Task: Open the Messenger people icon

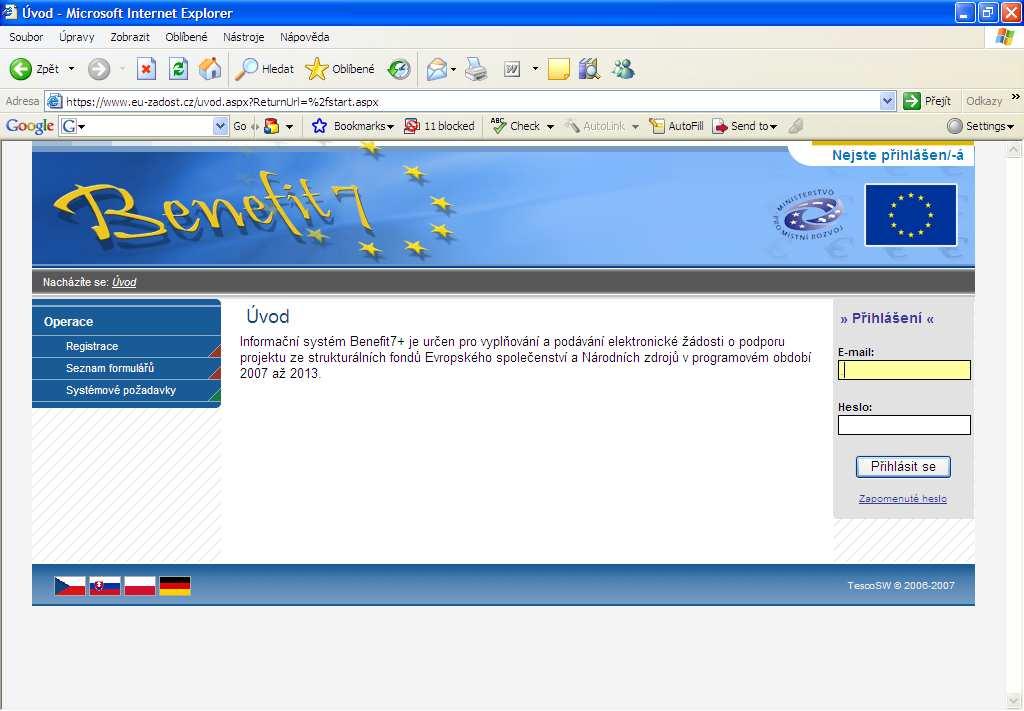Action: [623, 69]
